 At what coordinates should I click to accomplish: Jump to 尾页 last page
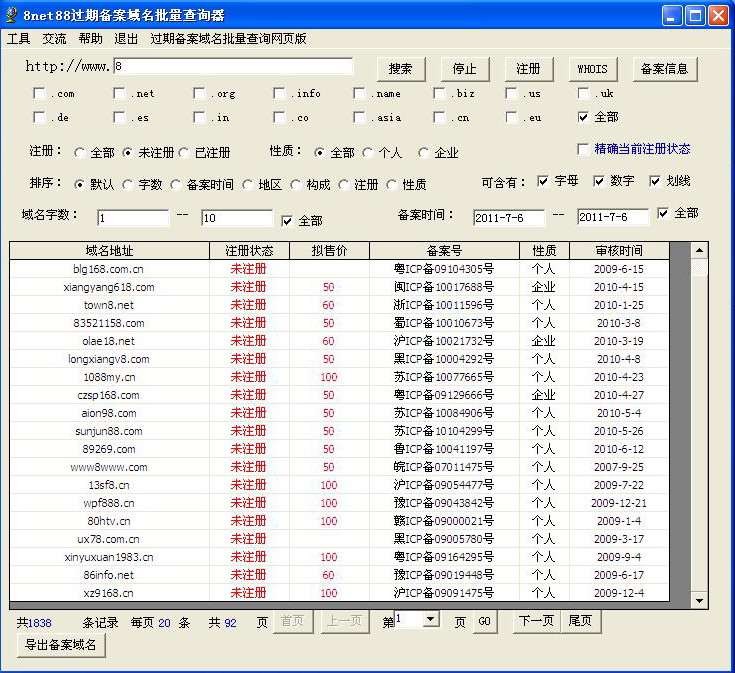(580, 621)
